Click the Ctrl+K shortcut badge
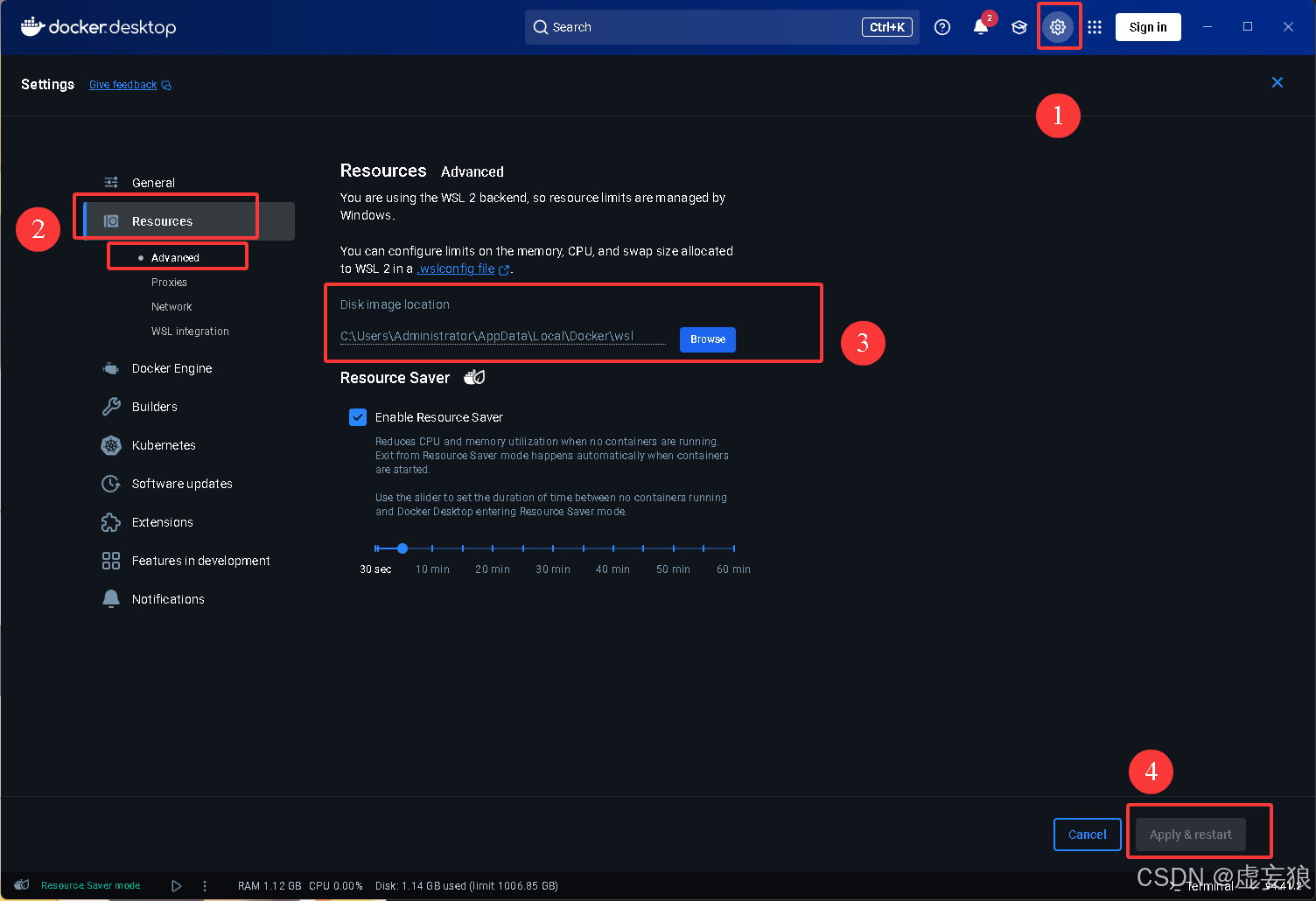The height and width of the screenshot is (901, 1316). (887, 27)
